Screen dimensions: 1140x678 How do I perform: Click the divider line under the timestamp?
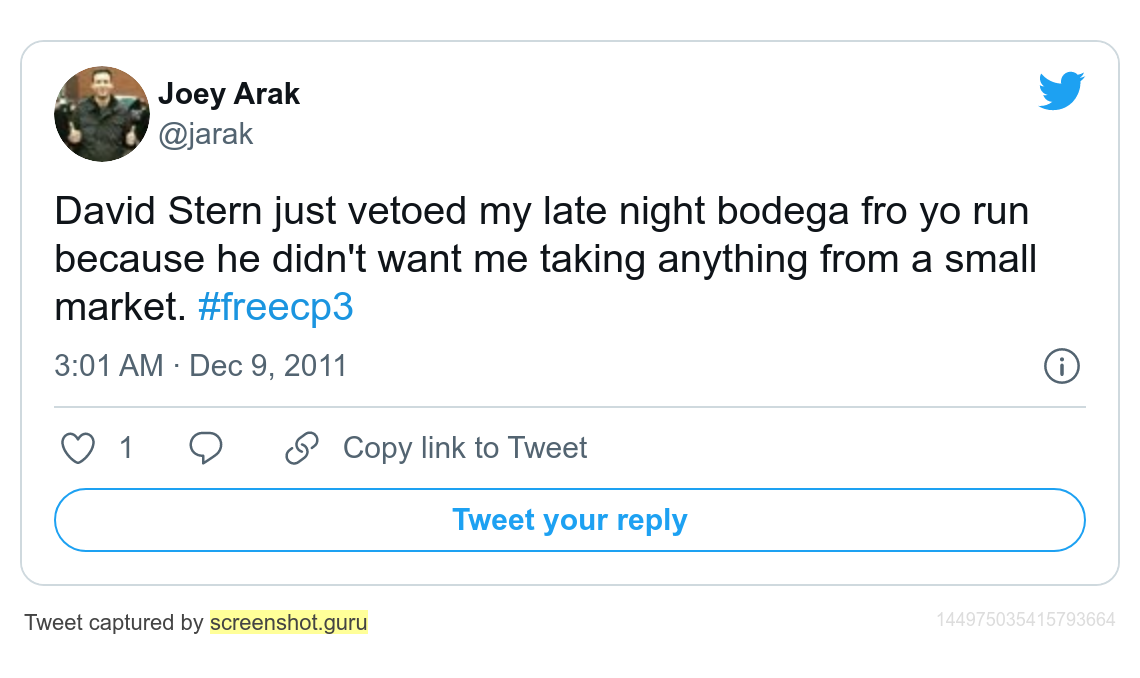click(570, 407)
